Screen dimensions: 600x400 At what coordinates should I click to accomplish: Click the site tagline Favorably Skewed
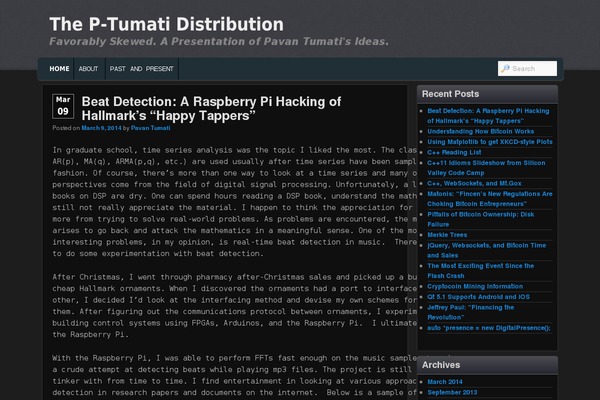[x=219, y=41]
